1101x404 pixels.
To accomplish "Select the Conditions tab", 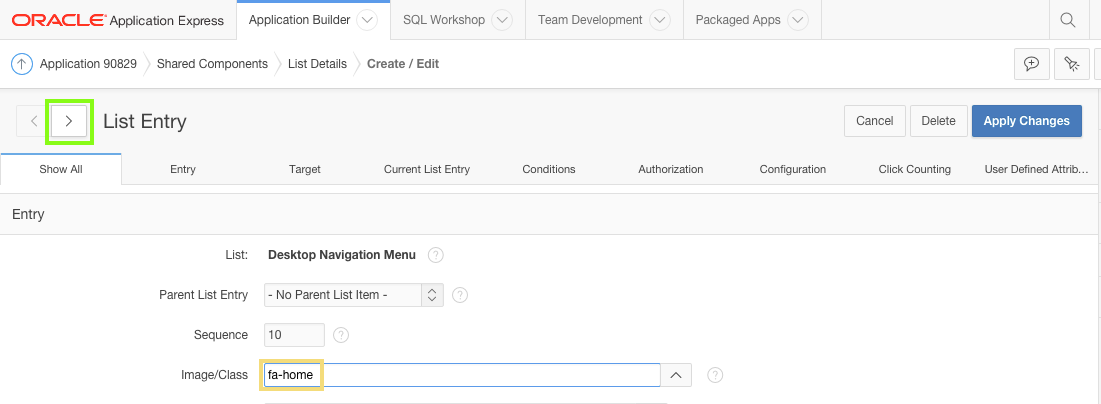I will click(549, 170).
